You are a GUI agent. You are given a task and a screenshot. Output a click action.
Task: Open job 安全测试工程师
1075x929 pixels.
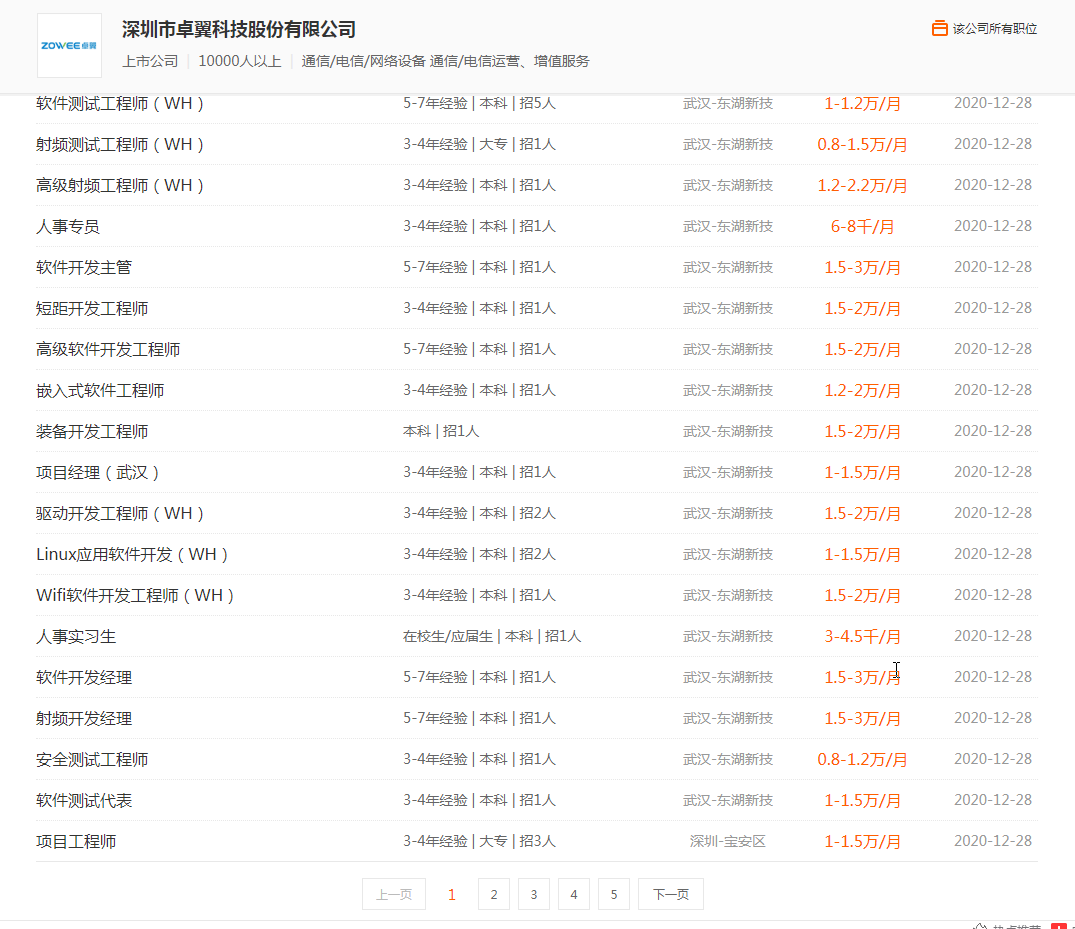(x=92, y=760)
